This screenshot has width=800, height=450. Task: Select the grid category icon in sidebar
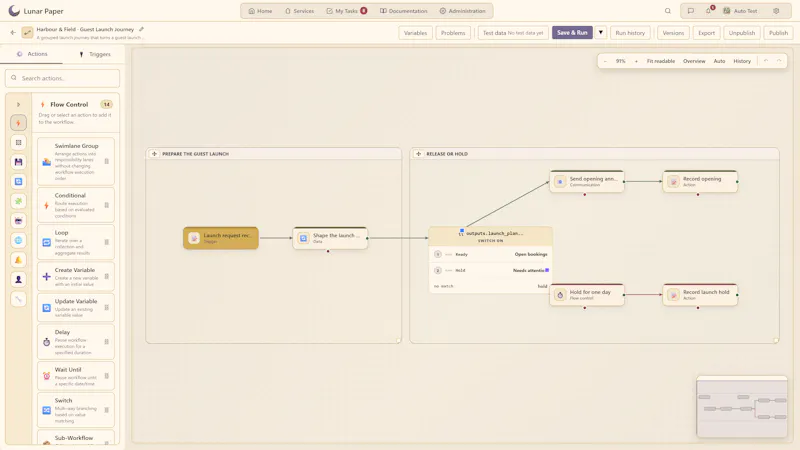point(18,142)
